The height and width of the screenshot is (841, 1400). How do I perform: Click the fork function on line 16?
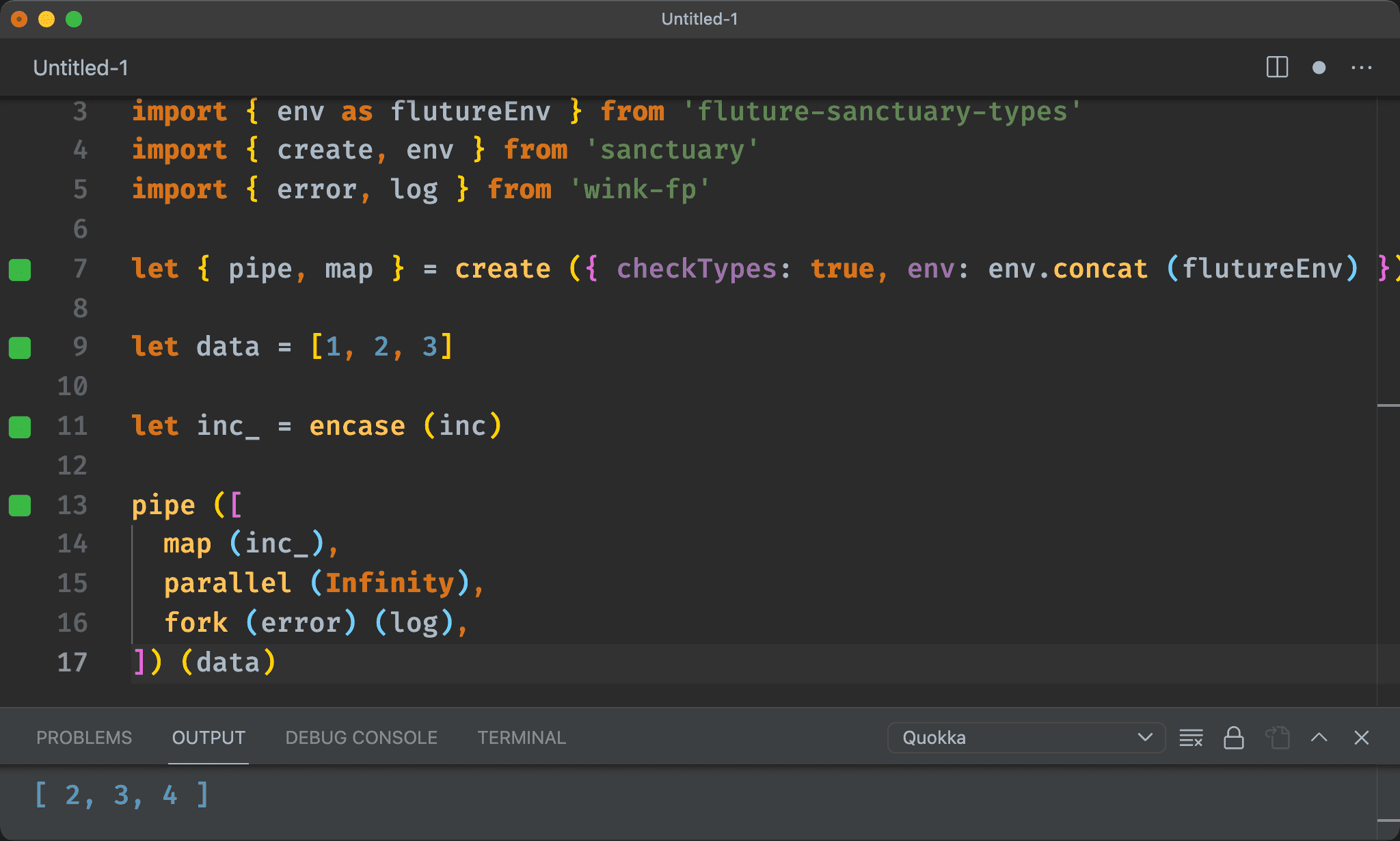tap(196, 622)
